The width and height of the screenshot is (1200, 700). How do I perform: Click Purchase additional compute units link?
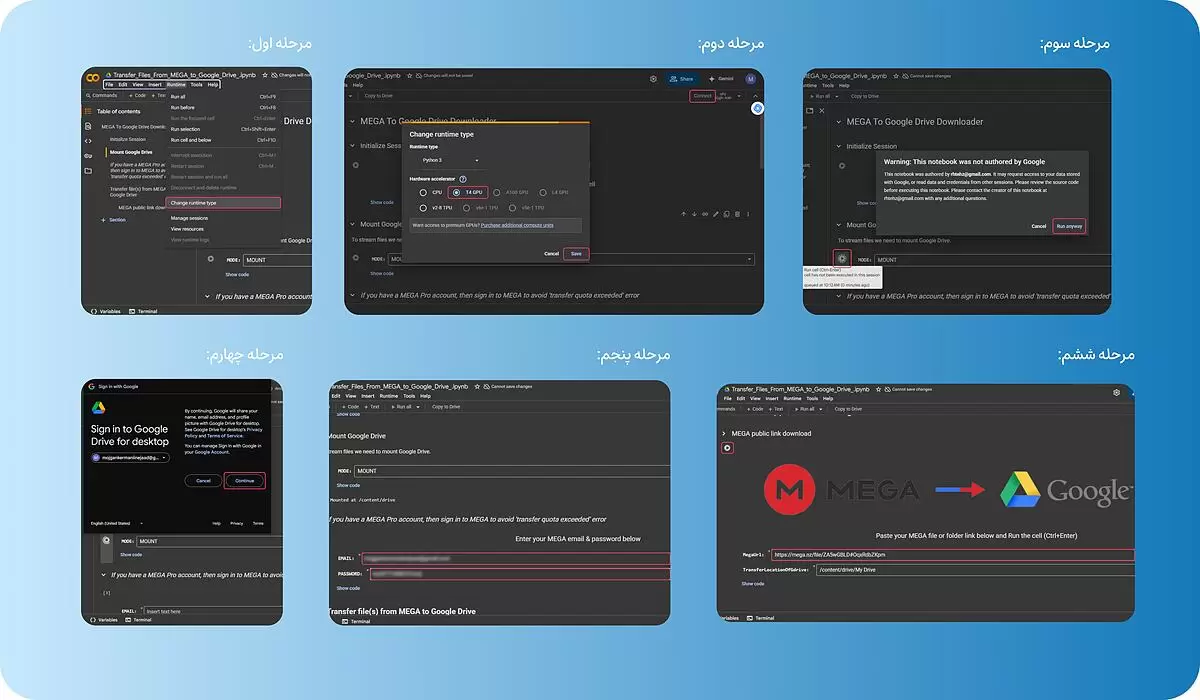pos(515,225)
